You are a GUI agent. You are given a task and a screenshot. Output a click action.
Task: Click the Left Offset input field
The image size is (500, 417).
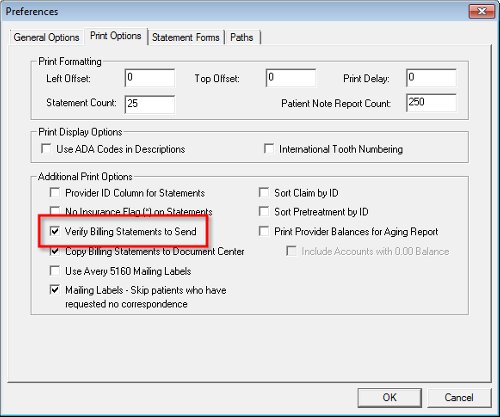click(150, 78)
